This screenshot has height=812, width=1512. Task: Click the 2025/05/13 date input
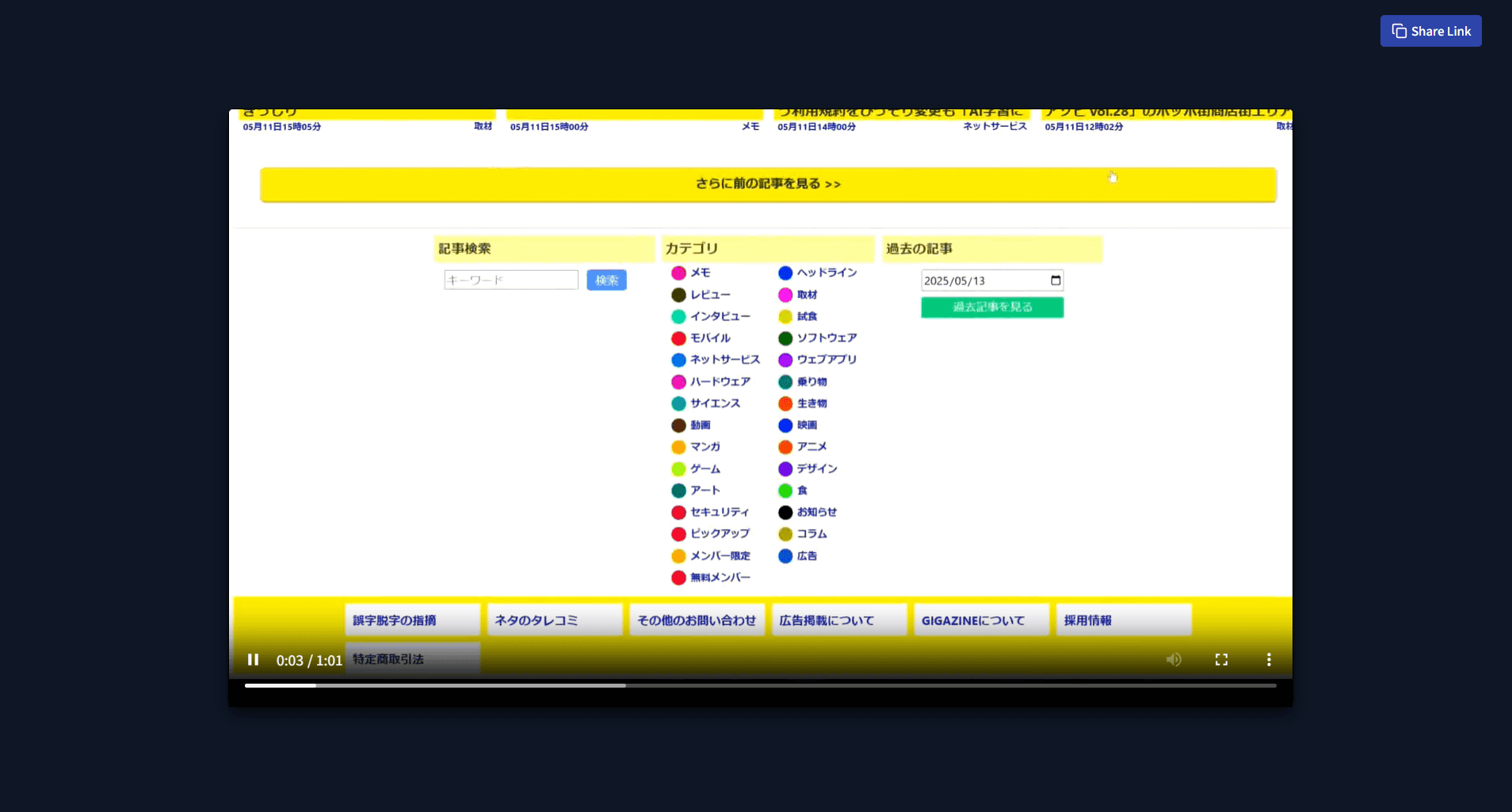pos(992,280)
